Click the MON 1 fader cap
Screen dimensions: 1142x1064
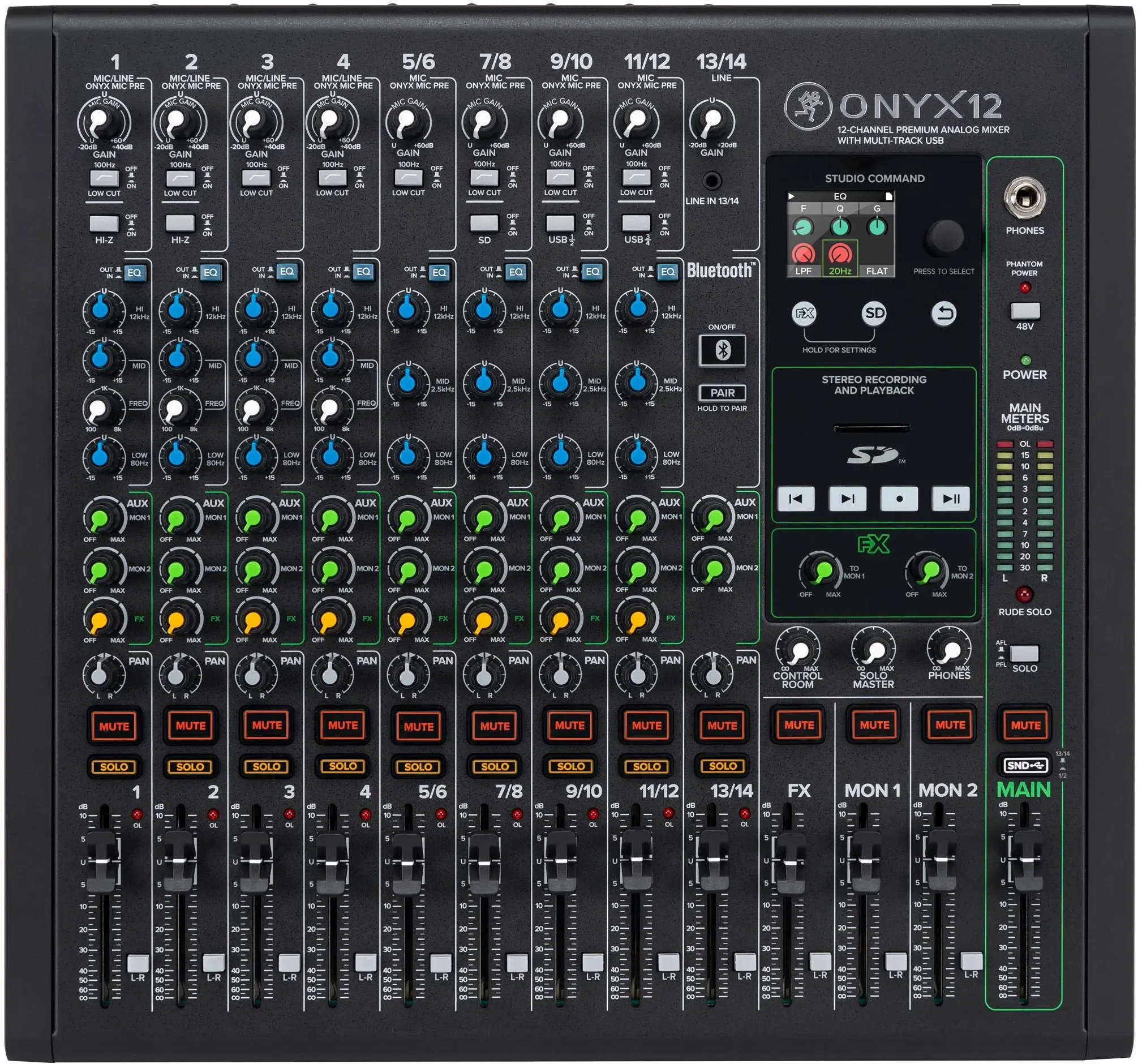coord(865,860)
